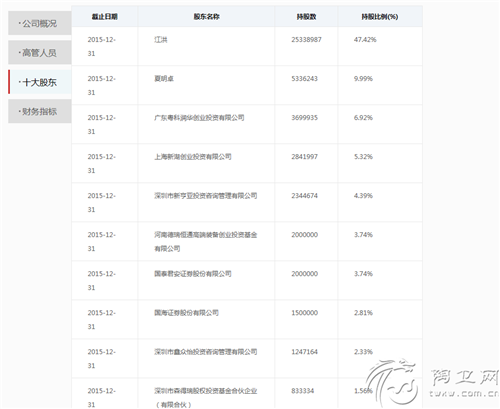Click the watermark logo at bottom right

[432, 382]
